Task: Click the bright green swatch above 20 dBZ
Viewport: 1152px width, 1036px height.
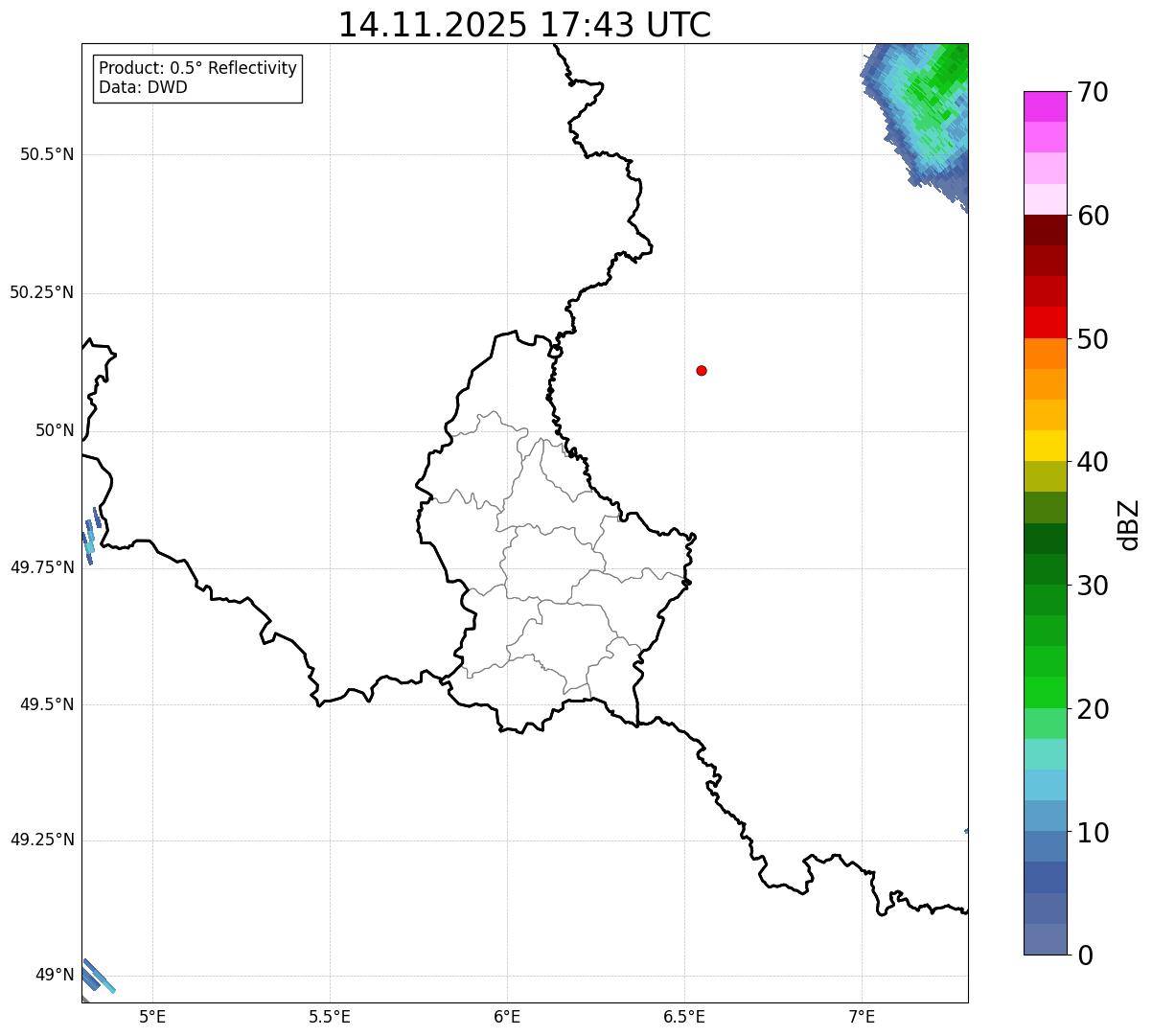Action: pyautogui.click(x=1046, y=692)
